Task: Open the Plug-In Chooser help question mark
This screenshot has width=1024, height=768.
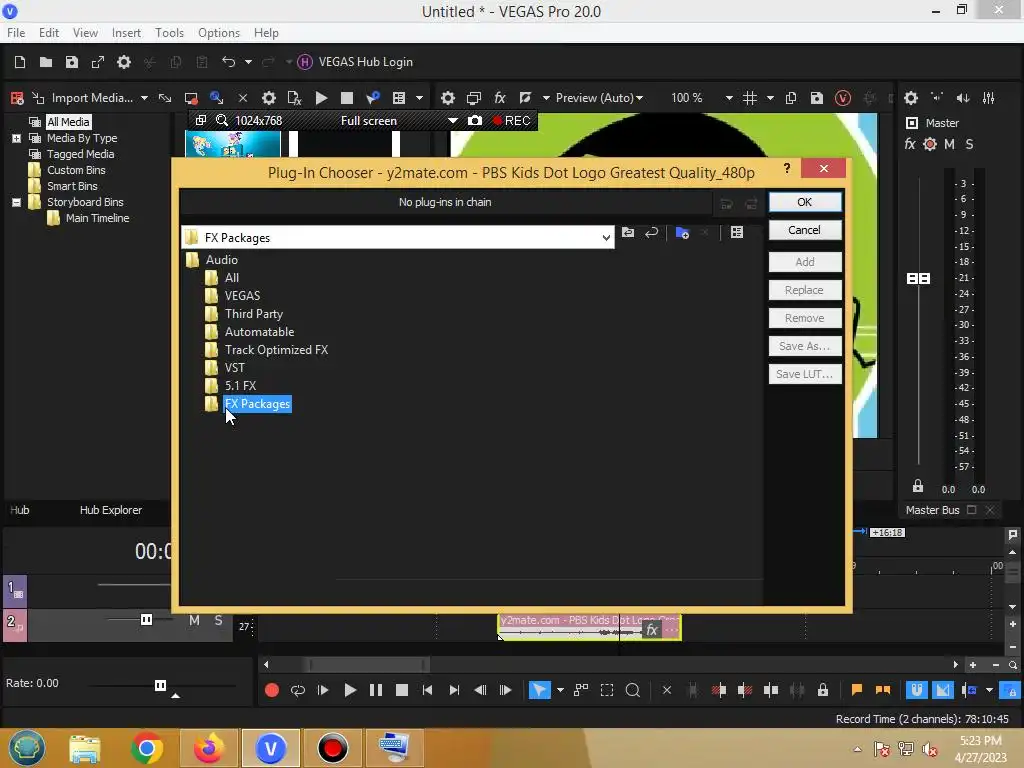Action: tap(787, 169)
